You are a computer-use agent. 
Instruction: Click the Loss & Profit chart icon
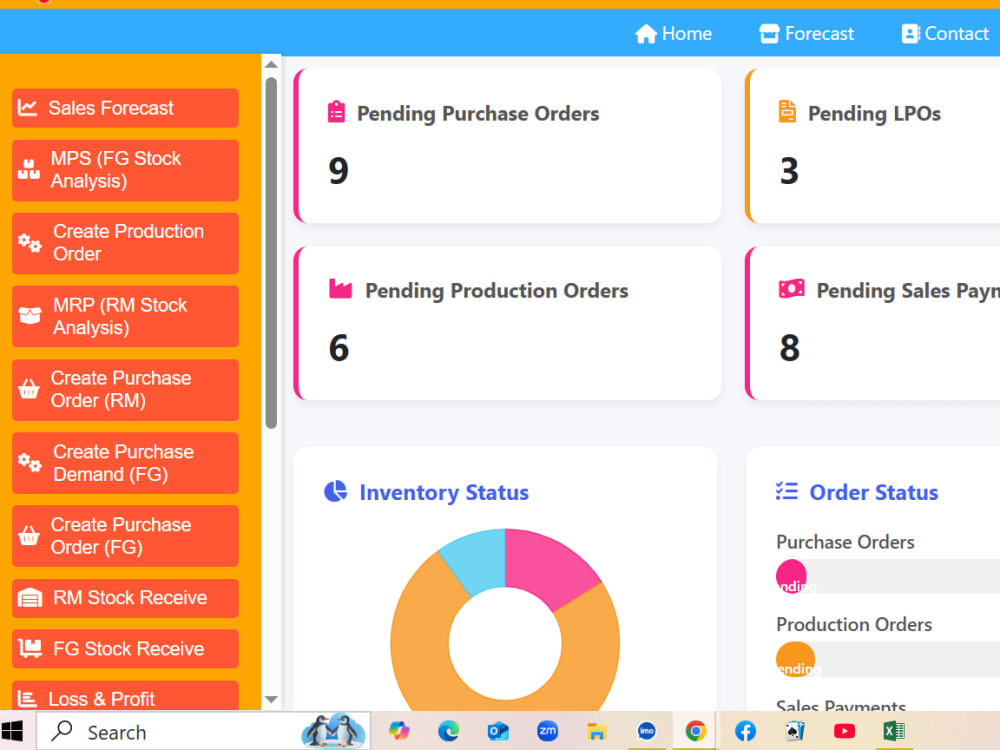(27, 699)
